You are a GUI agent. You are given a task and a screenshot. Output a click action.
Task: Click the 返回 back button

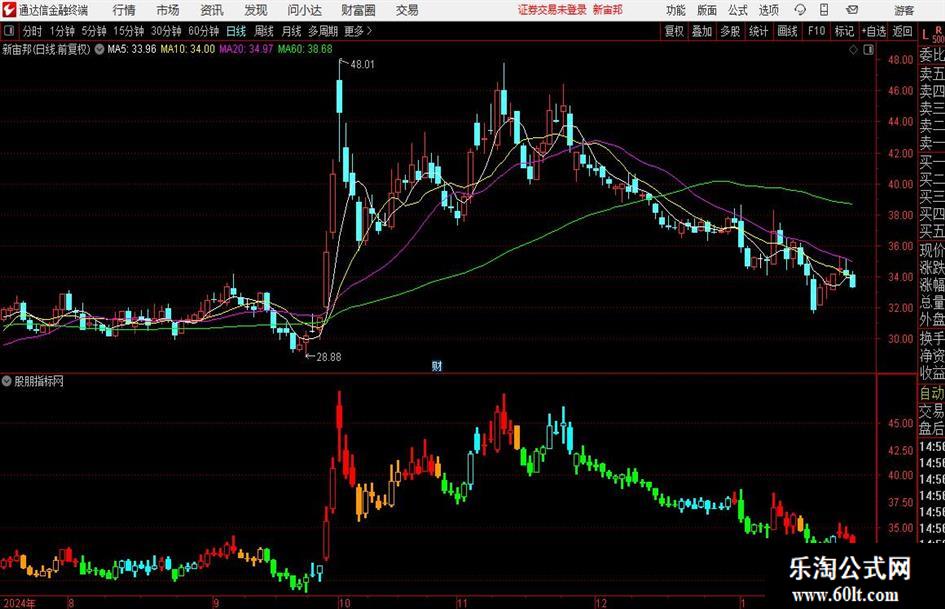[902, 31]
